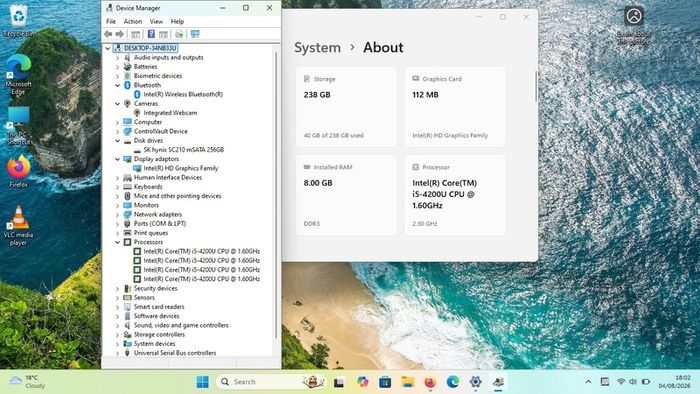Click the Graphics Card card showing 112 MB
This screenshot has height=394, width=700.
pyautogui.click(x=455, y=107)
